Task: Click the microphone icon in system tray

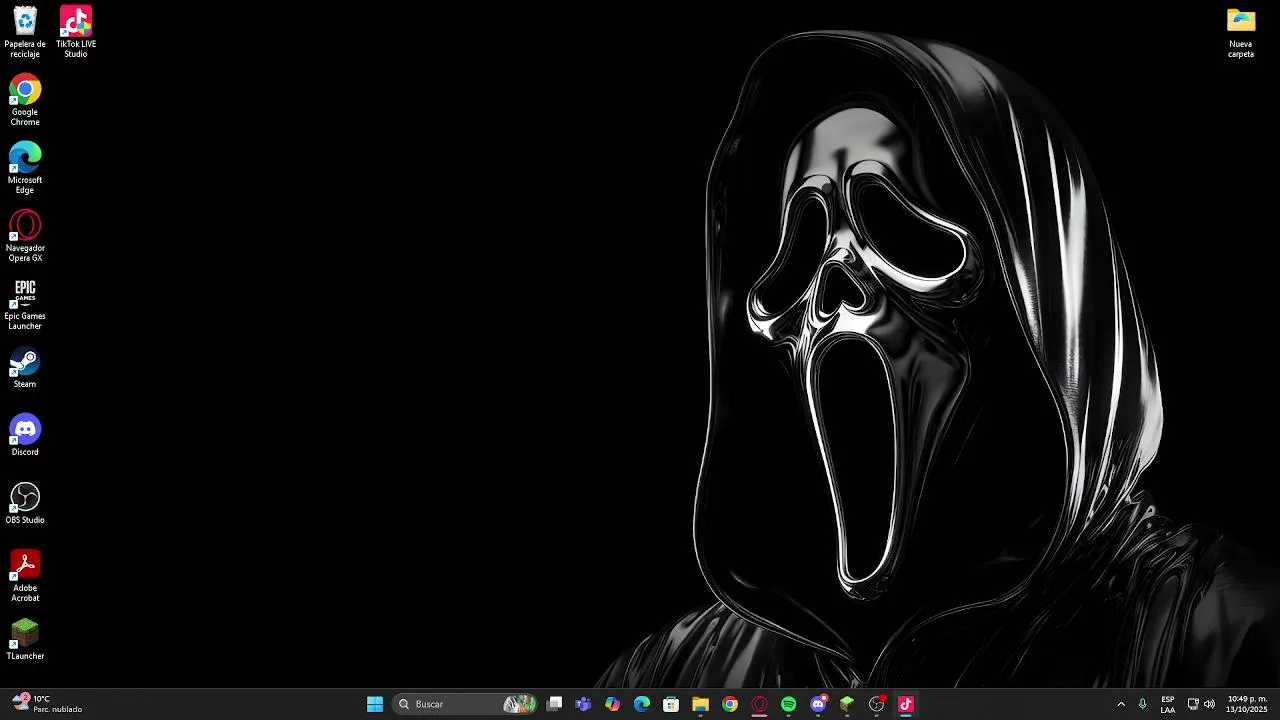Action: point(1143,704)
